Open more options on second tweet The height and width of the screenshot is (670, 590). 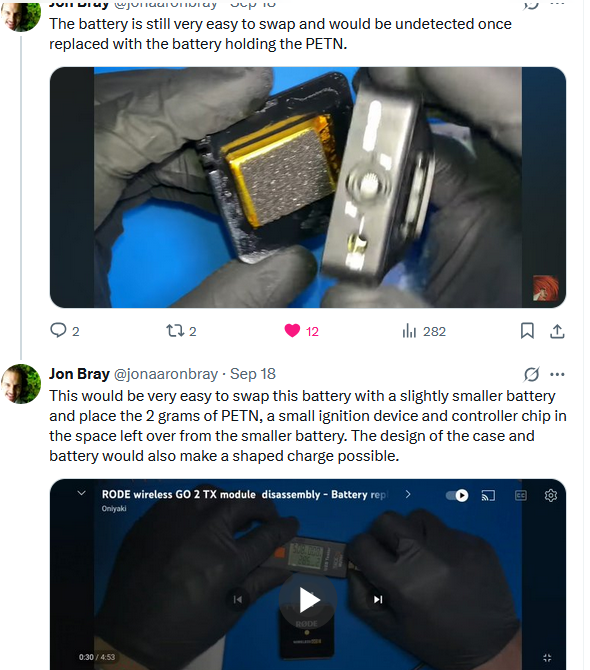(x=557, y=374)
